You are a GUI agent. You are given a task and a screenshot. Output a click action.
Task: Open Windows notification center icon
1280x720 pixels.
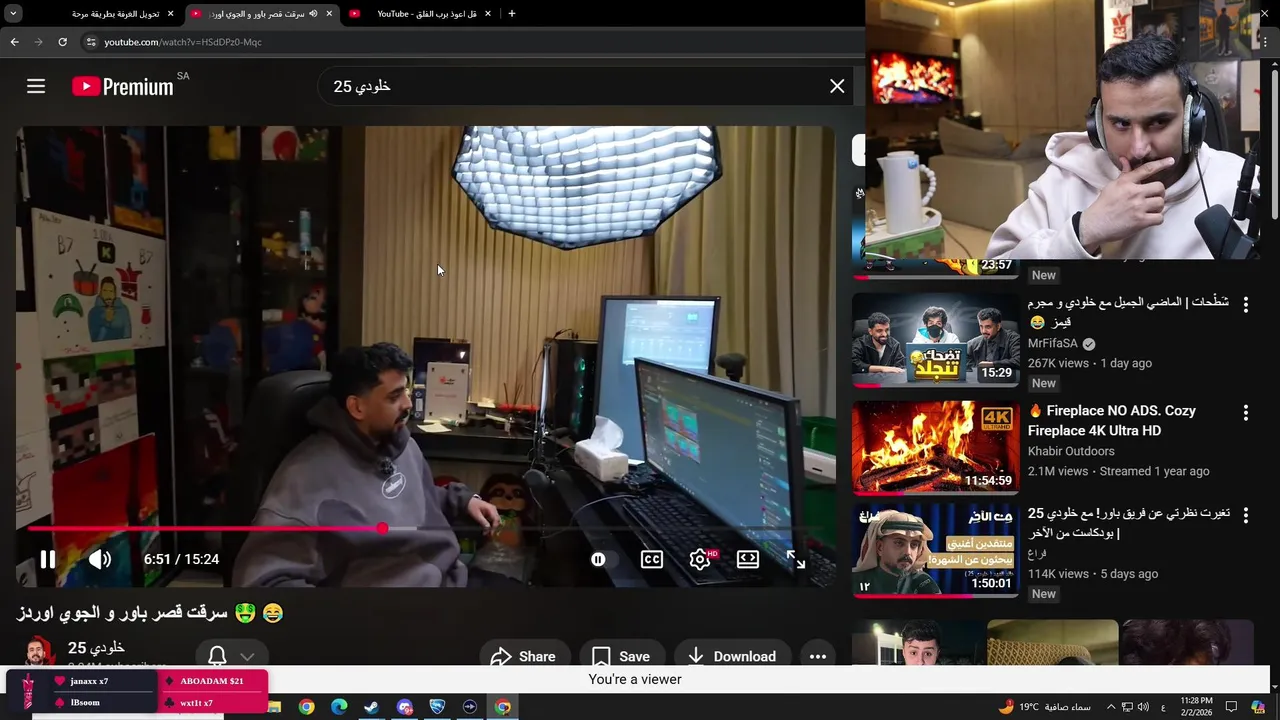pyautogui.click(x=1232, y=707)
